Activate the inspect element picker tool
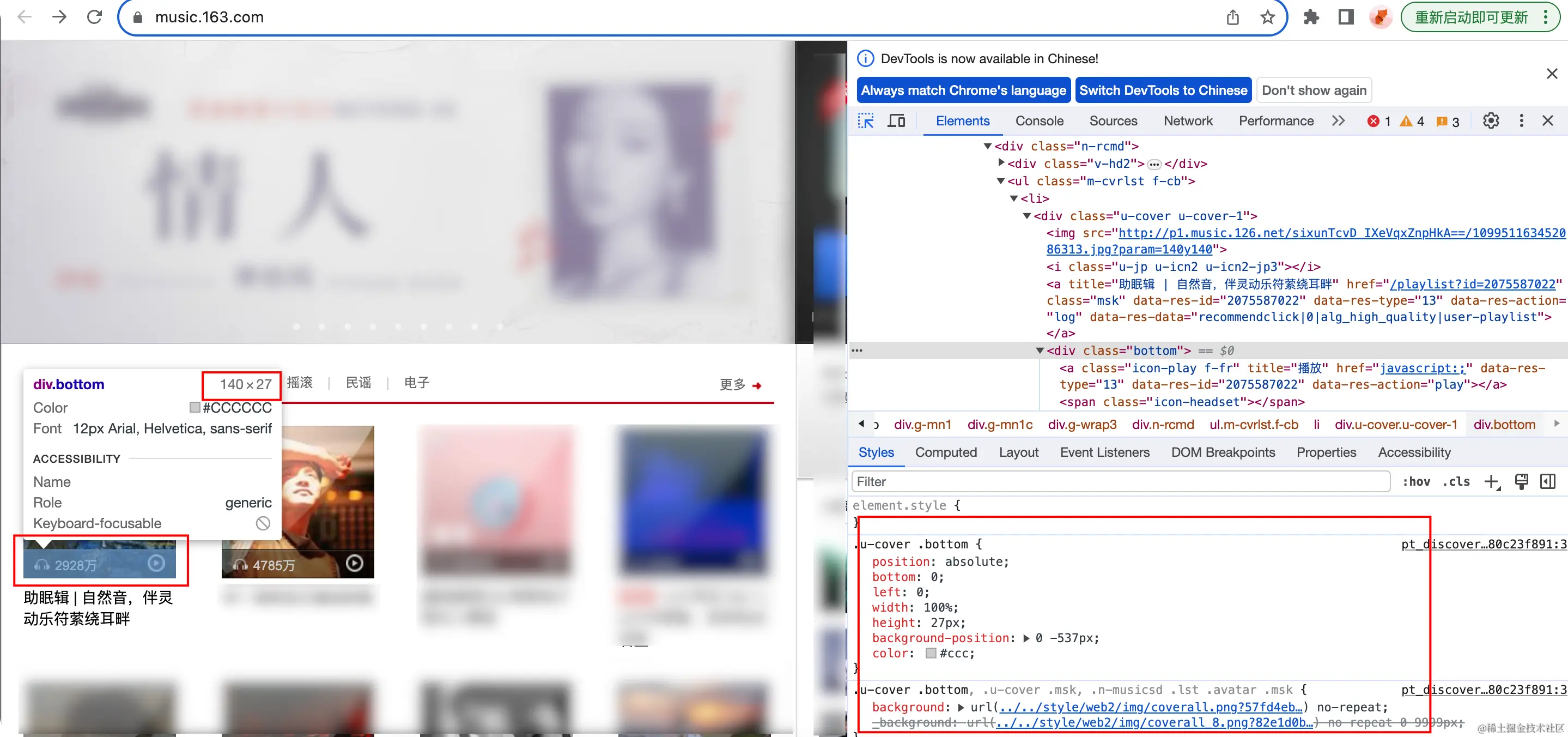Image resolution: width=1568 pixels, height=737 pixels. [x=866, y=120]
